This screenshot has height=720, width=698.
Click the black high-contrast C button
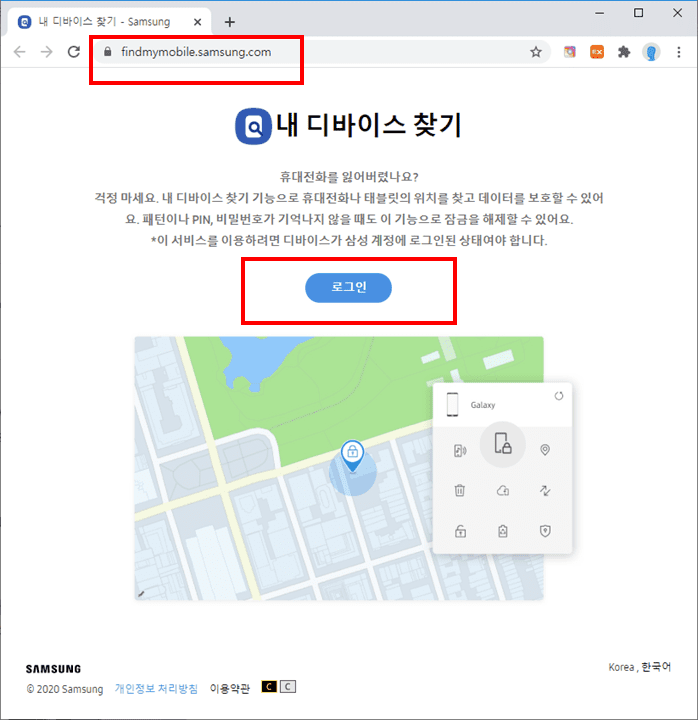(269, 686)
